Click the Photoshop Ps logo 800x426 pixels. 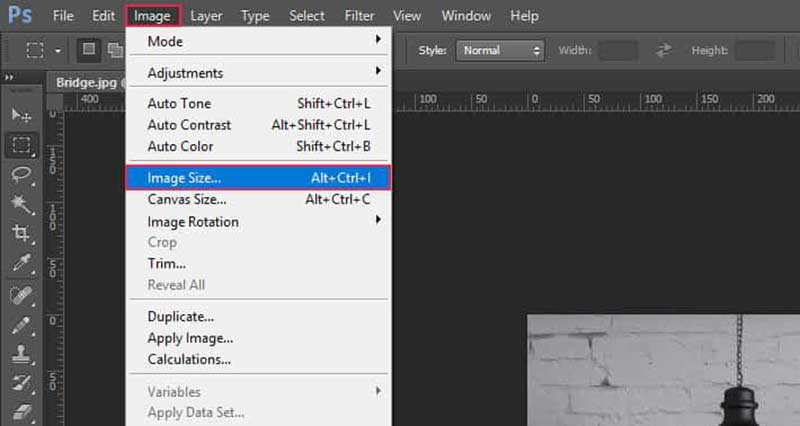[x=20, y=15]
